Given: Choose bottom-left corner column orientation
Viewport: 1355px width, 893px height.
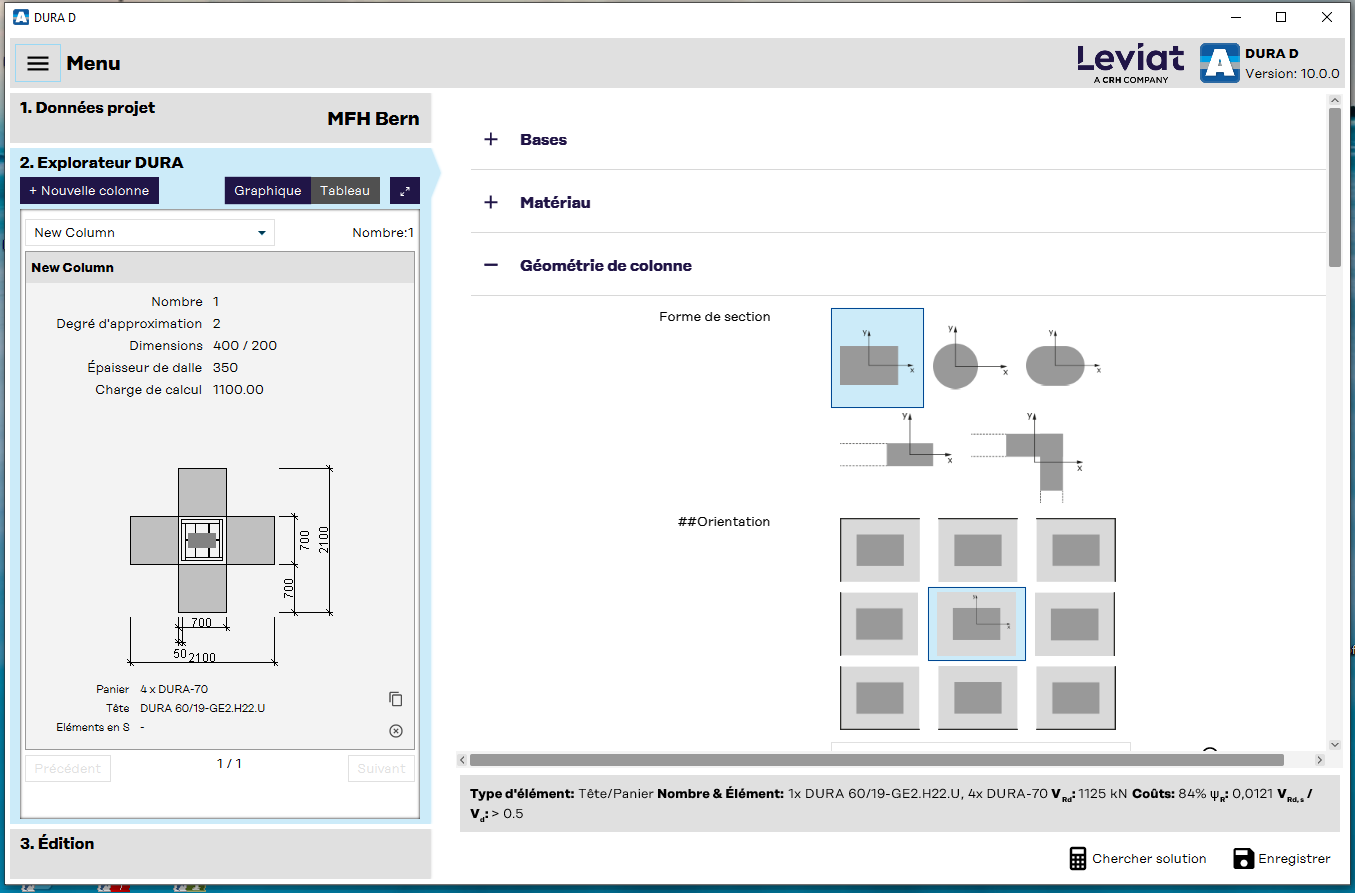Looking at the screenshot, I should point(879,698).
